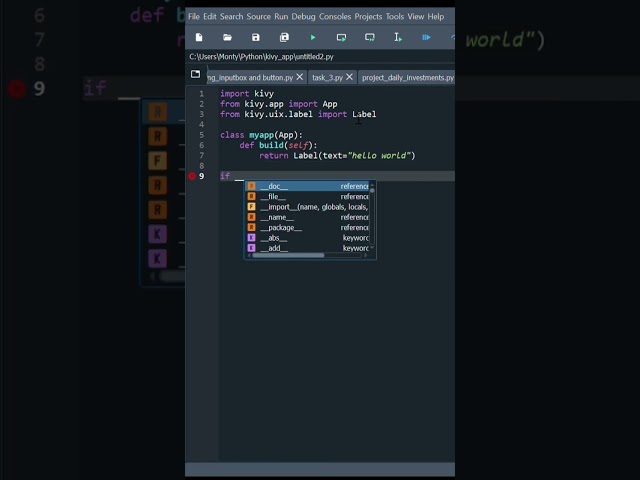Open the Edit menu

coord(210,17)
